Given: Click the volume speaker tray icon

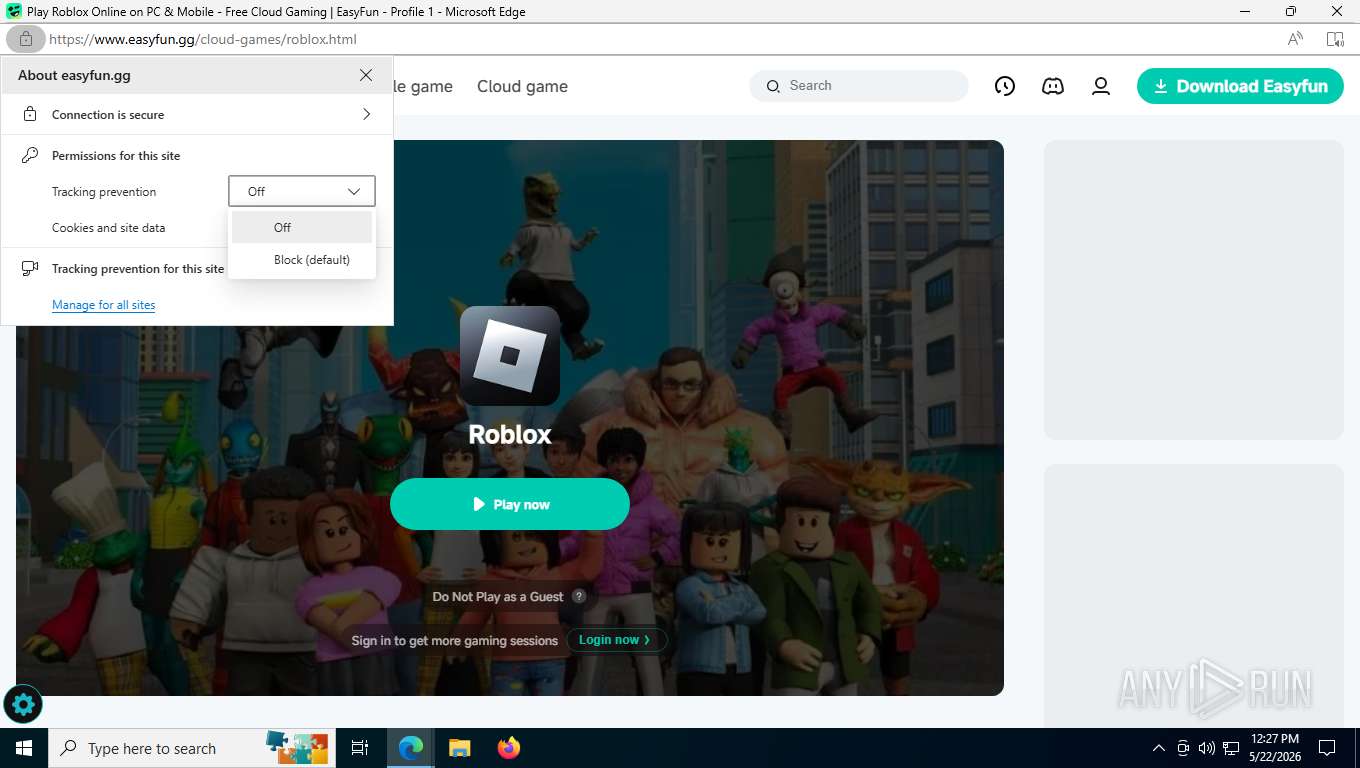Looking at the screenshot, I should click(1206, 748).
